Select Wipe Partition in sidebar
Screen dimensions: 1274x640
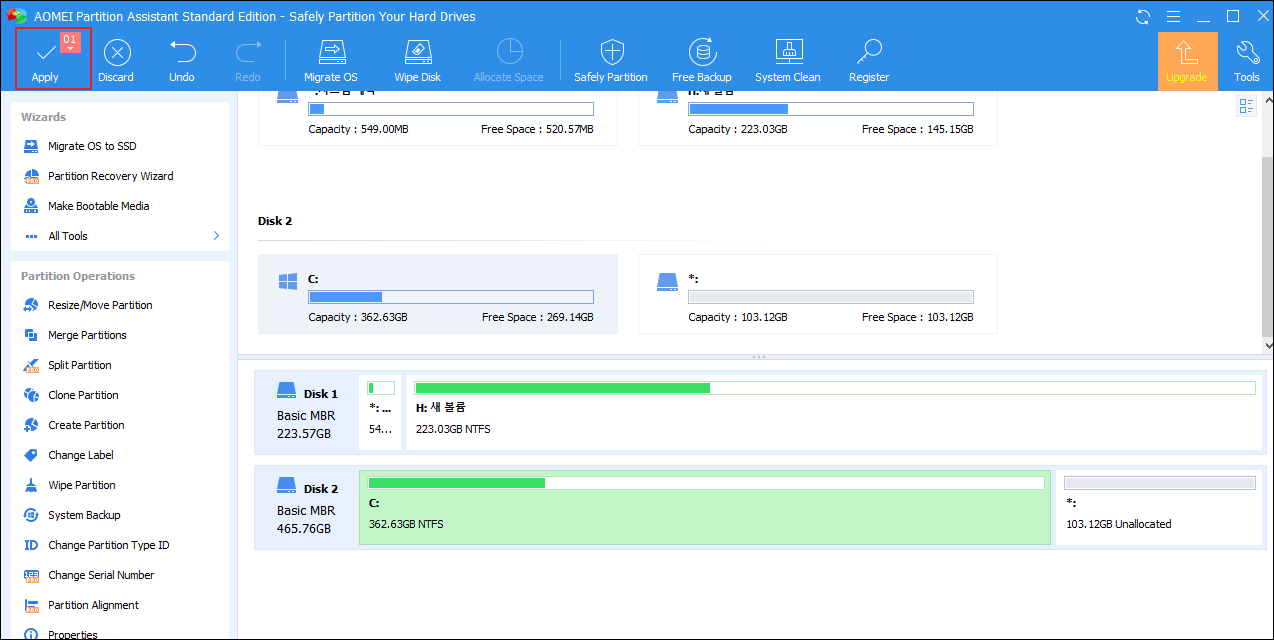(69, 485)
